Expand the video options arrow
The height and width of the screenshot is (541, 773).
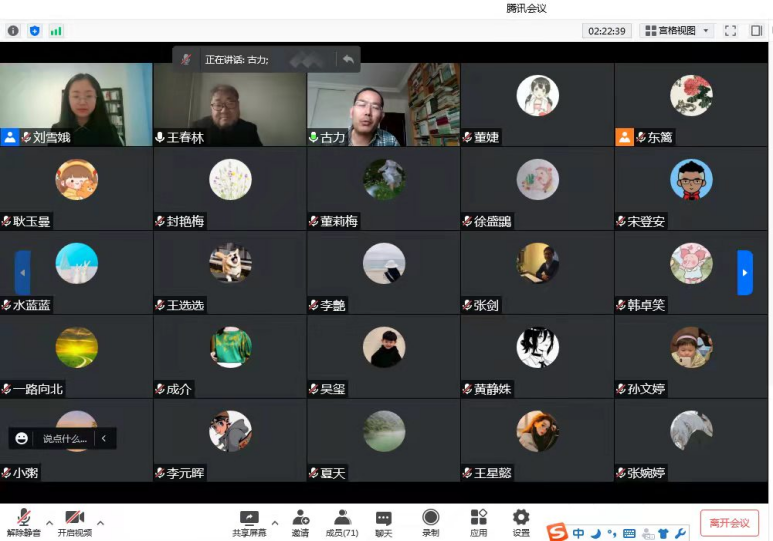point(100,522)
